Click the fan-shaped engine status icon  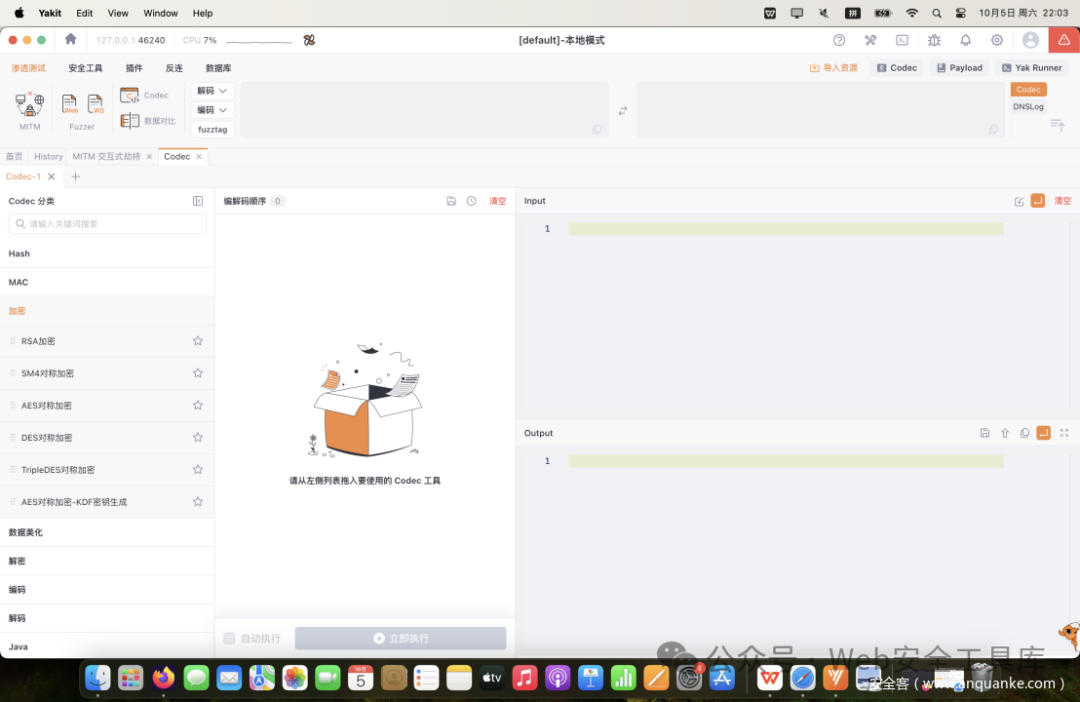click(x=309, y=40)
